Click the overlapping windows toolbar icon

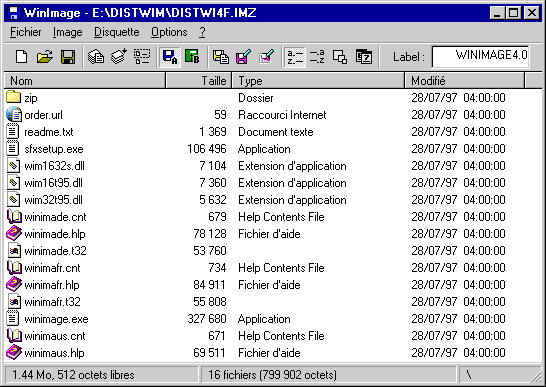pyautogui.click(x=340, y=56)
